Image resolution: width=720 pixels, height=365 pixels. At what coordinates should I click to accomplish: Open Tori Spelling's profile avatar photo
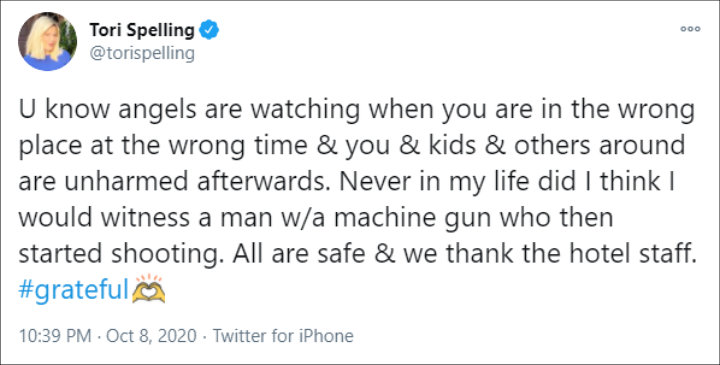[47, 41]
